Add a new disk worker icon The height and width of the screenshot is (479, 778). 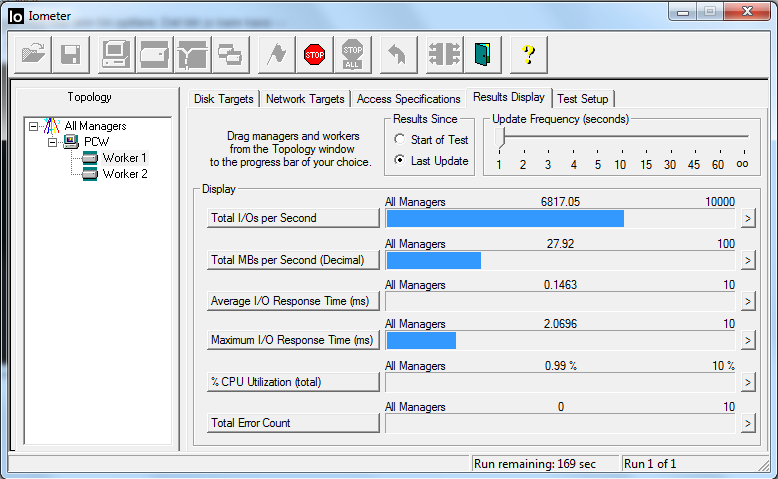[x=154, y=54]
